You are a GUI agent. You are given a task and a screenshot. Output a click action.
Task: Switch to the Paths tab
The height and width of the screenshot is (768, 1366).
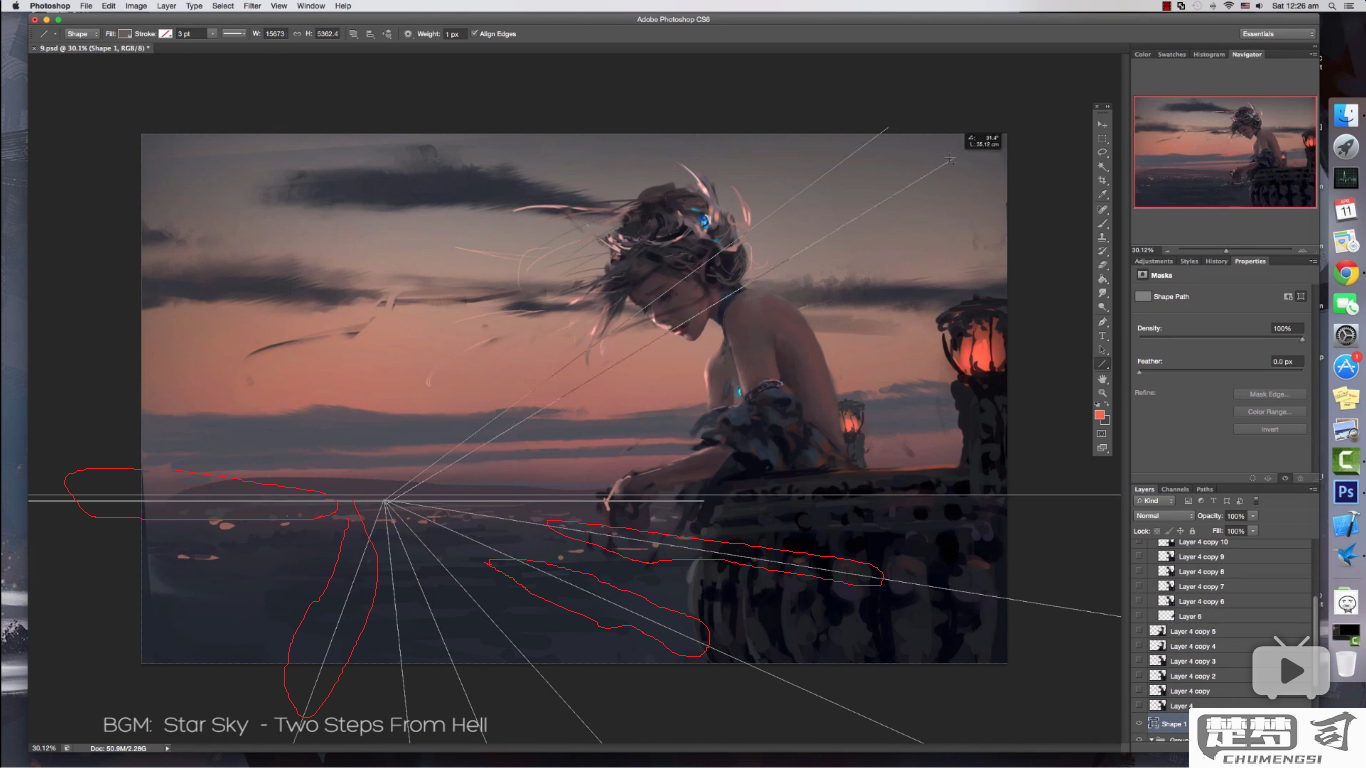[1205, 489]
